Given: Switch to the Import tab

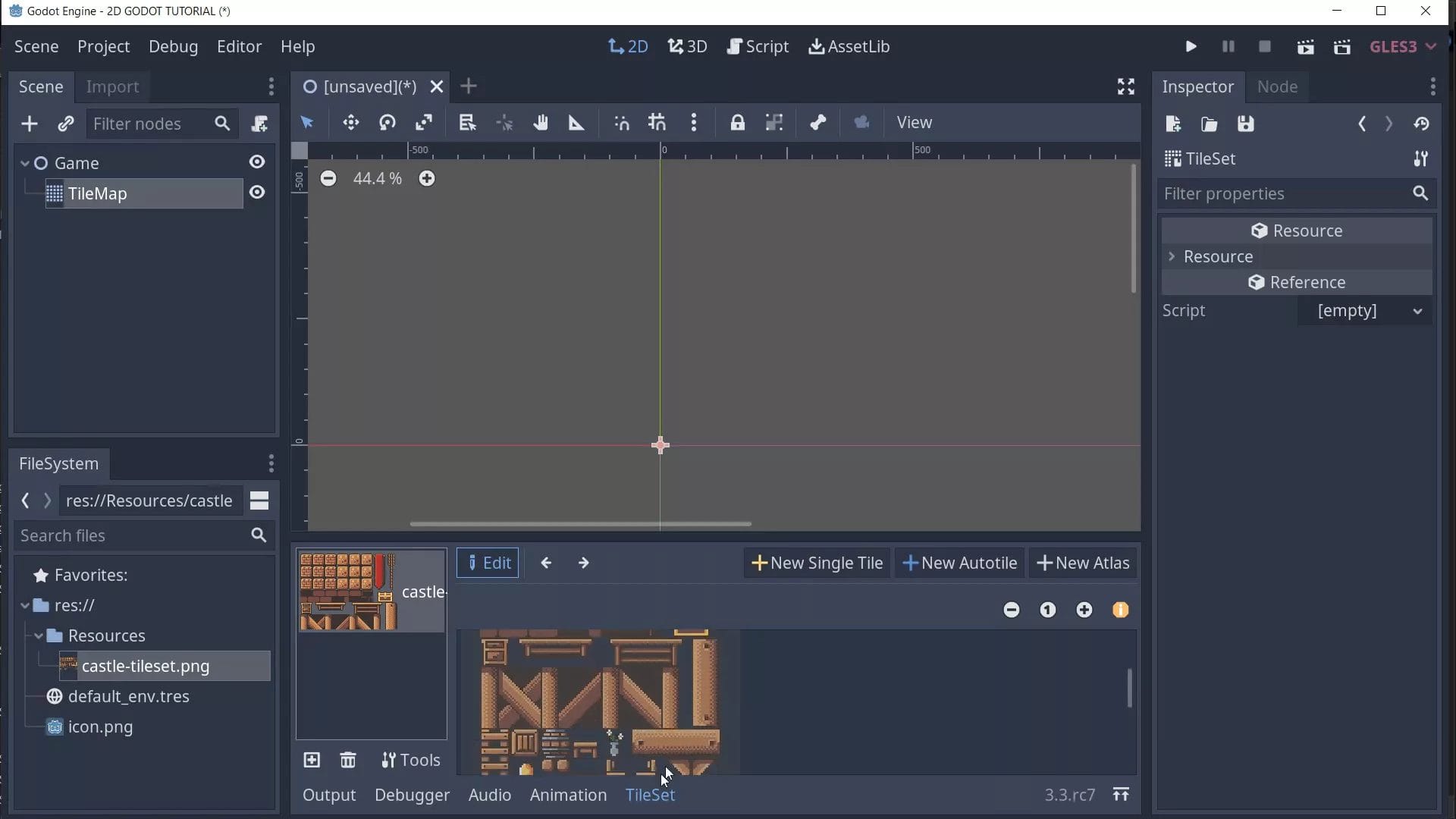Looking at the screenshot, I should pyautogui.click(x=112, y=86).
